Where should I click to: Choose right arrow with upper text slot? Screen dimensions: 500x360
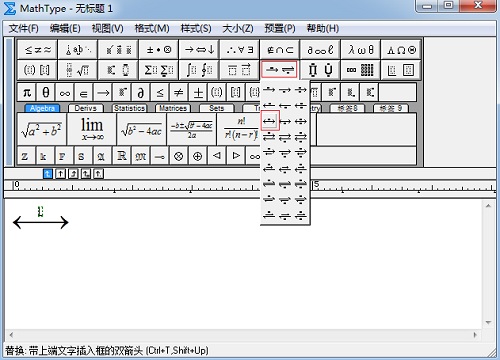(269, 90)
